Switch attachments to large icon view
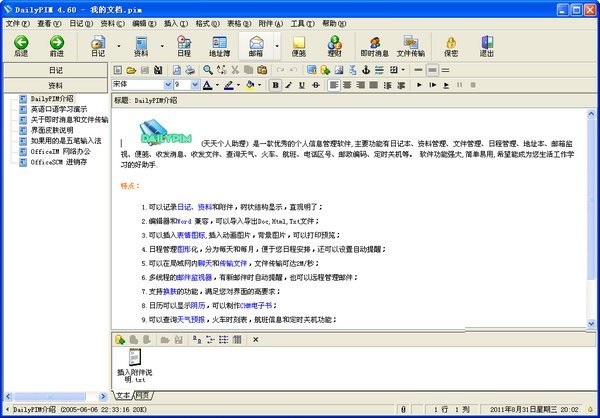600x418 pixels. point(197,340)
